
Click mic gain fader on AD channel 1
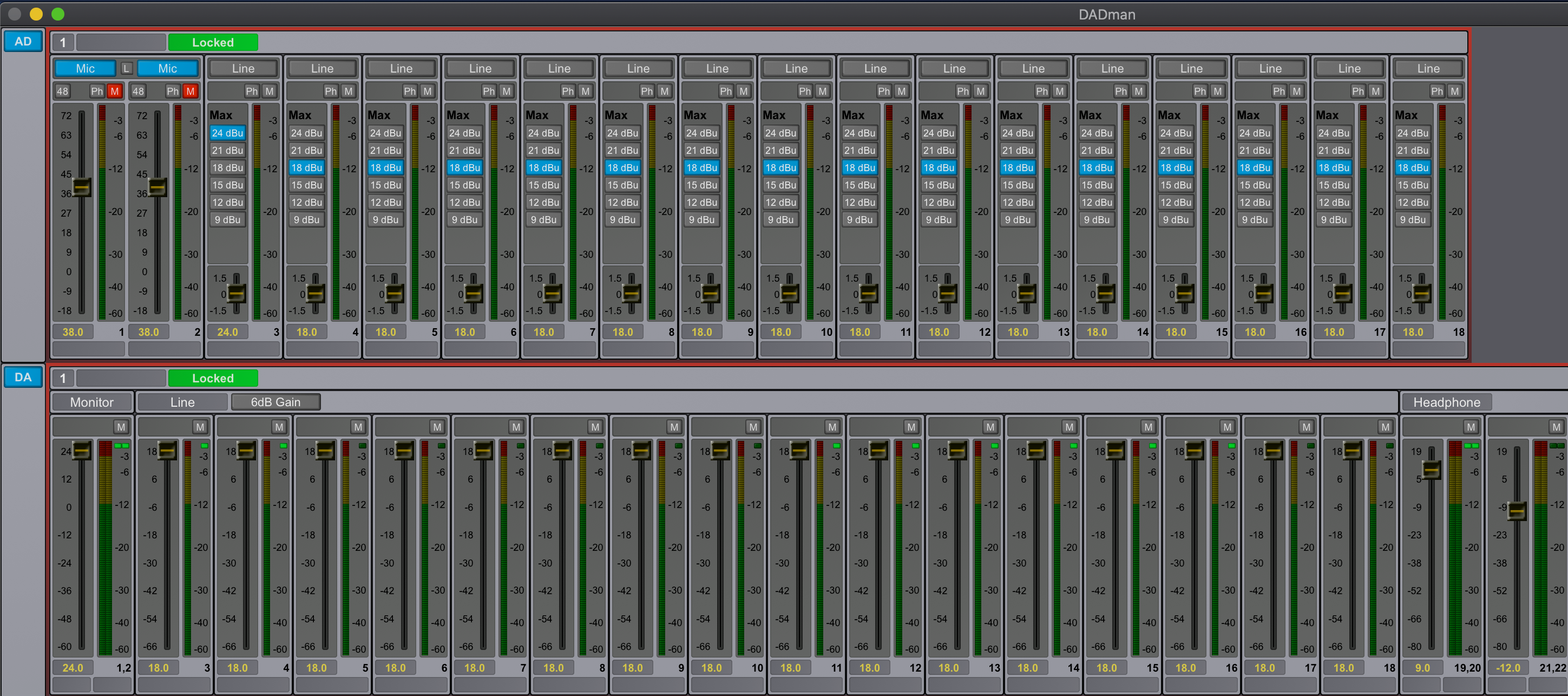click(82, 186)
